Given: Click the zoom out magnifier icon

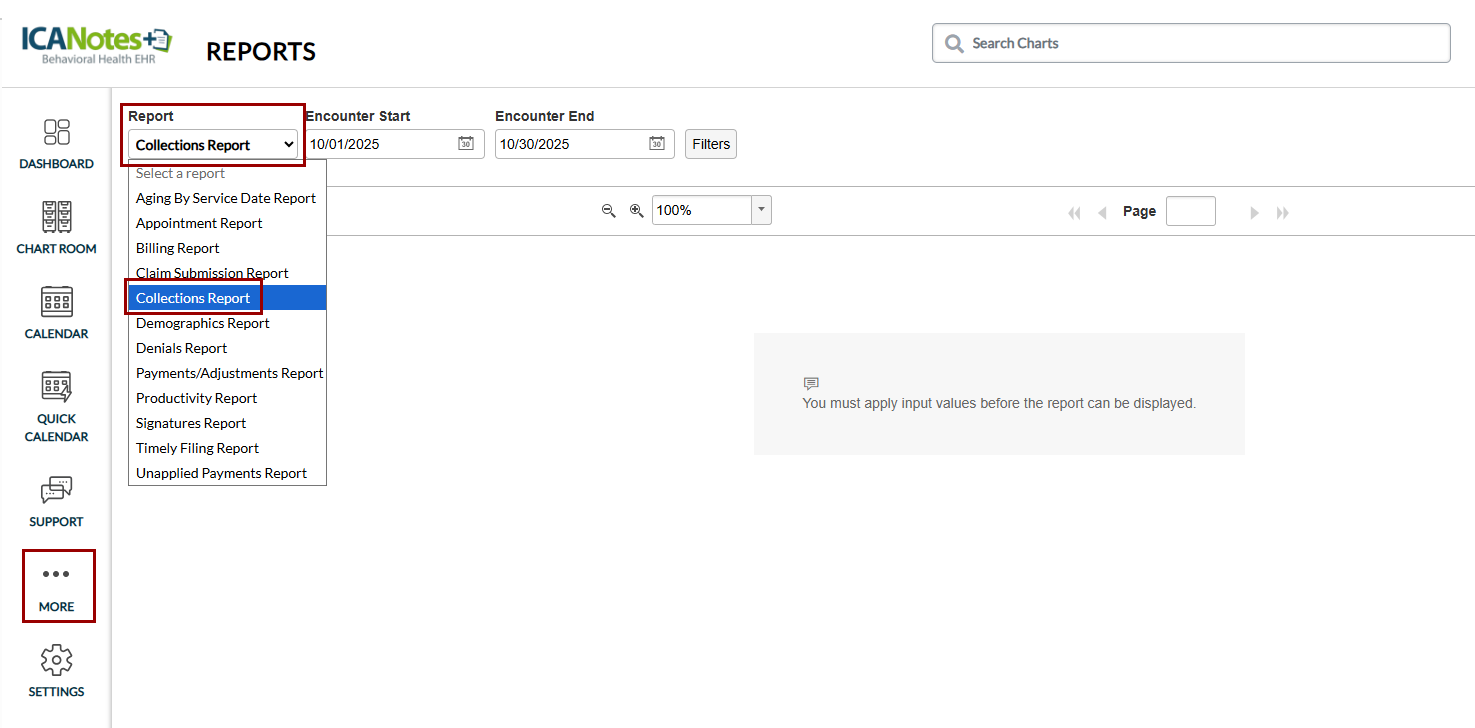Looking at the screenshot, I should coord(608,211).
